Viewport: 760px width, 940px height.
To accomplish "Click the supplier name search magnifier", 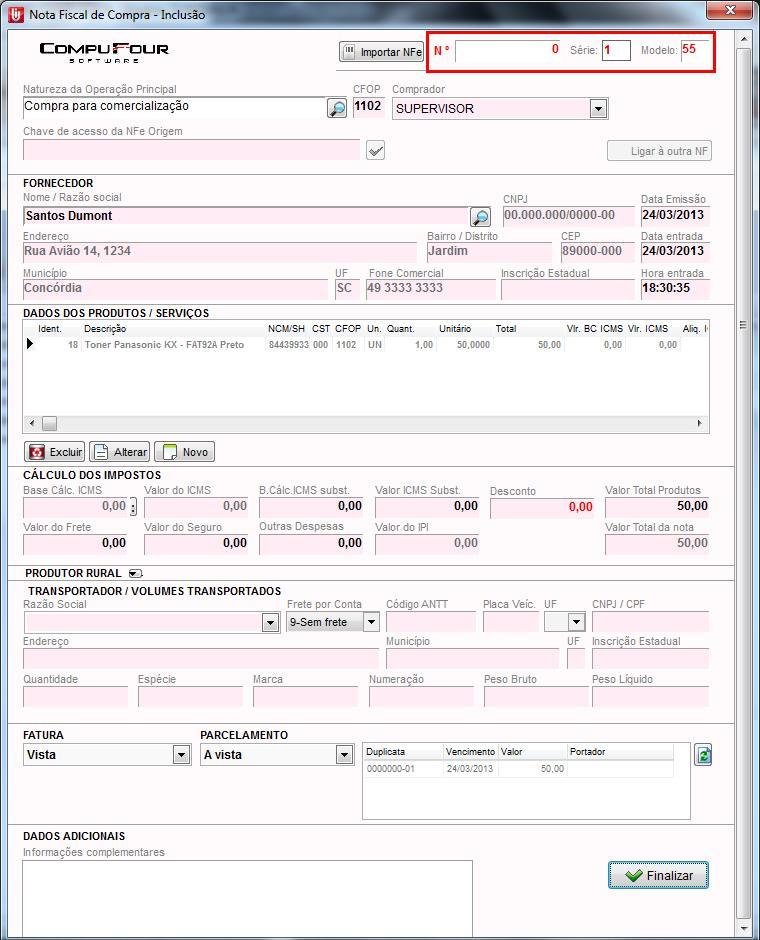I will pyautogui.click(x=480, y=217).
